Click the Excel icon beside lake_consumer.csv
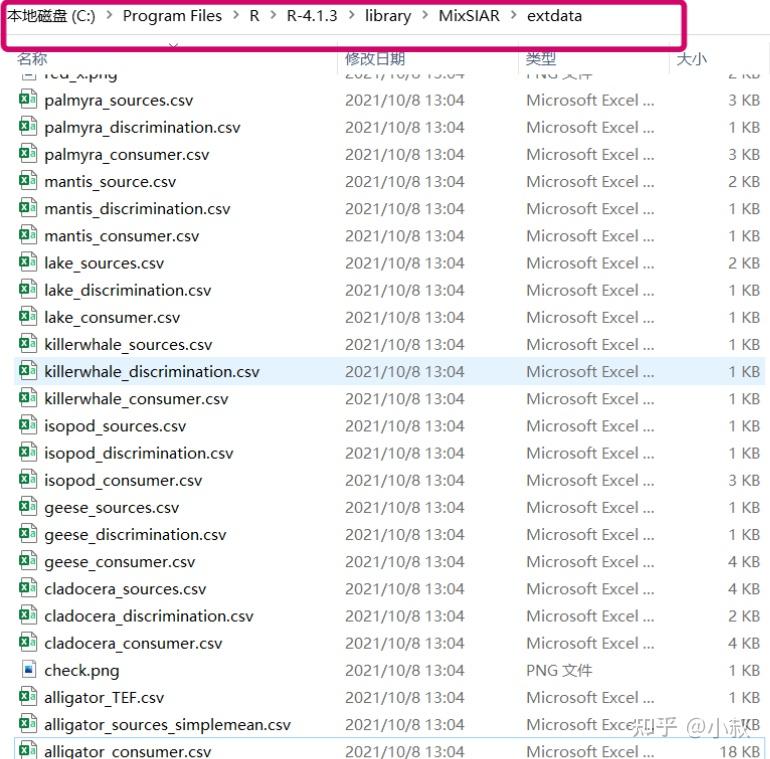 (28, 317)
